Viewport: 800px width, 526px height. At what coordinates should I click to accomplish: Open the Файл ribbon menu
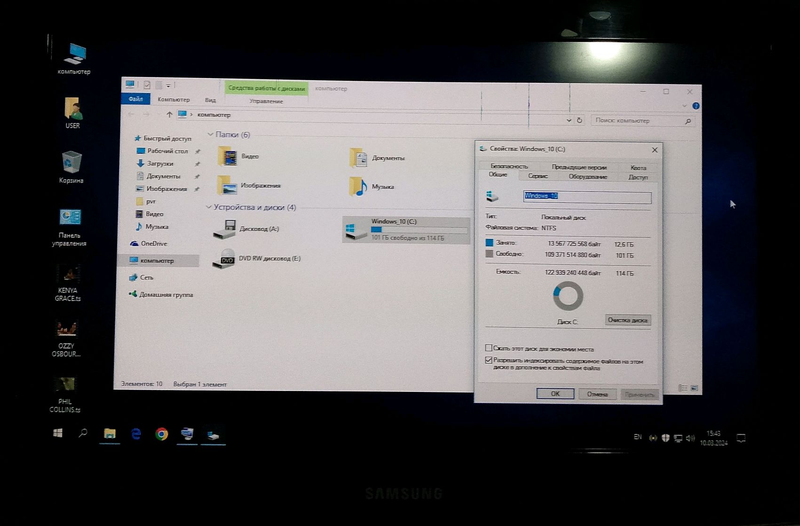[x=135, y=98]
